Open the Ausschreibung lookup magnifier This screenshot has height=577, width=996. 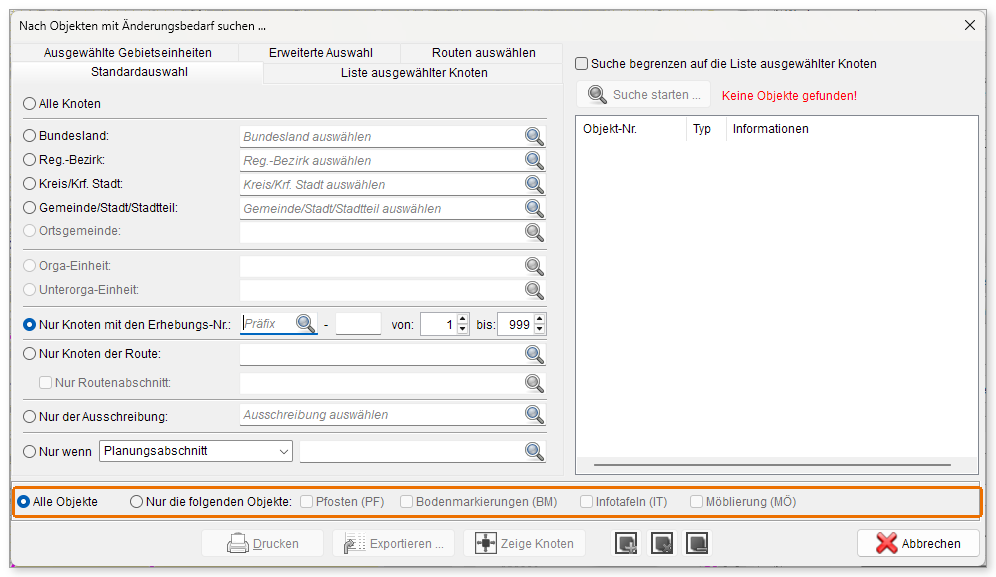[534, 414]
